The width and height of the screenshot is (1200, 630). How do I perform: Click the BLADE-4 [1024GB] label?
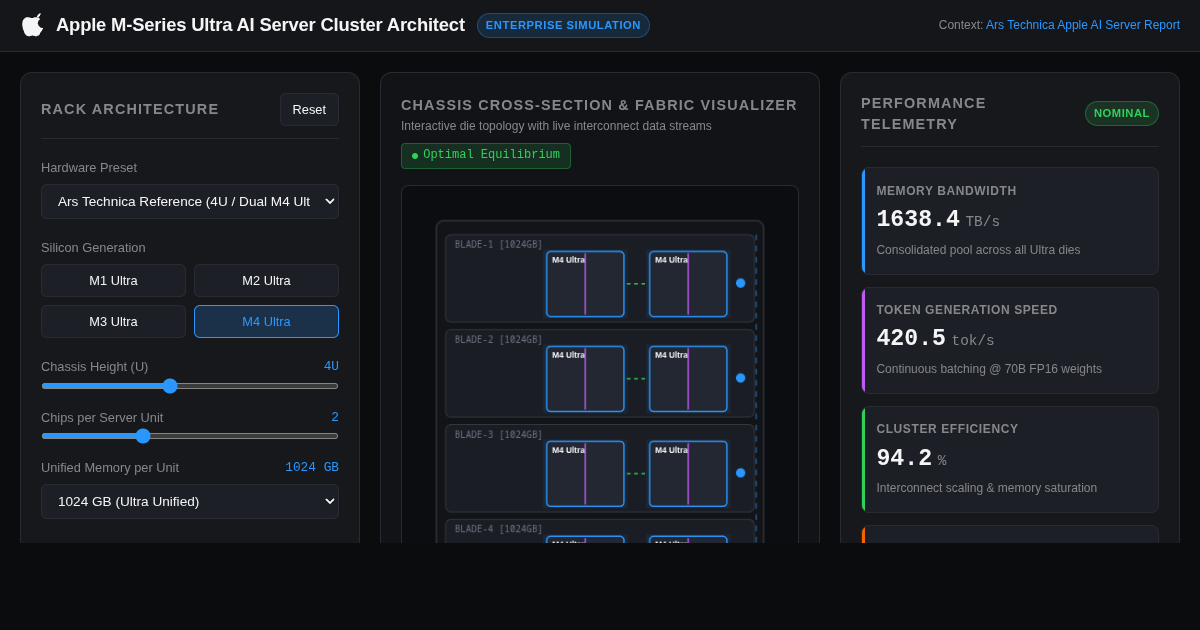[499, 530]
